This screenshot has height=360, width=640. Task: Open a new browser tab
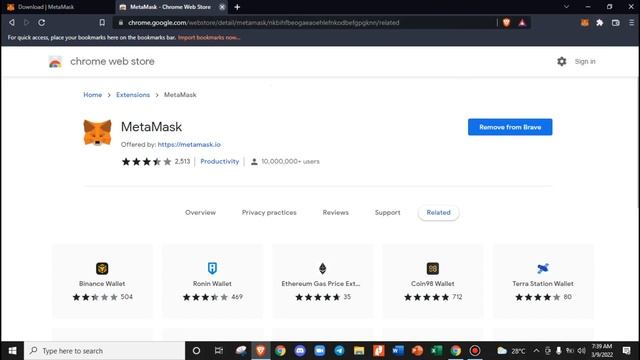(237, 7)
